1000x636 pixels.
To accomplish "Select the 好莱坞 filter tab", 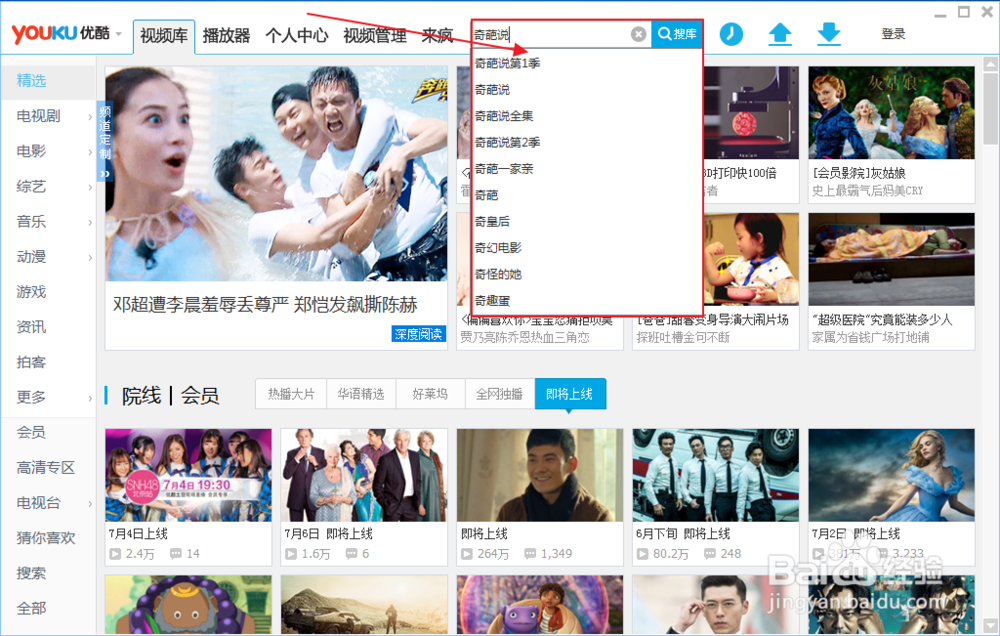I will point(430,394).
